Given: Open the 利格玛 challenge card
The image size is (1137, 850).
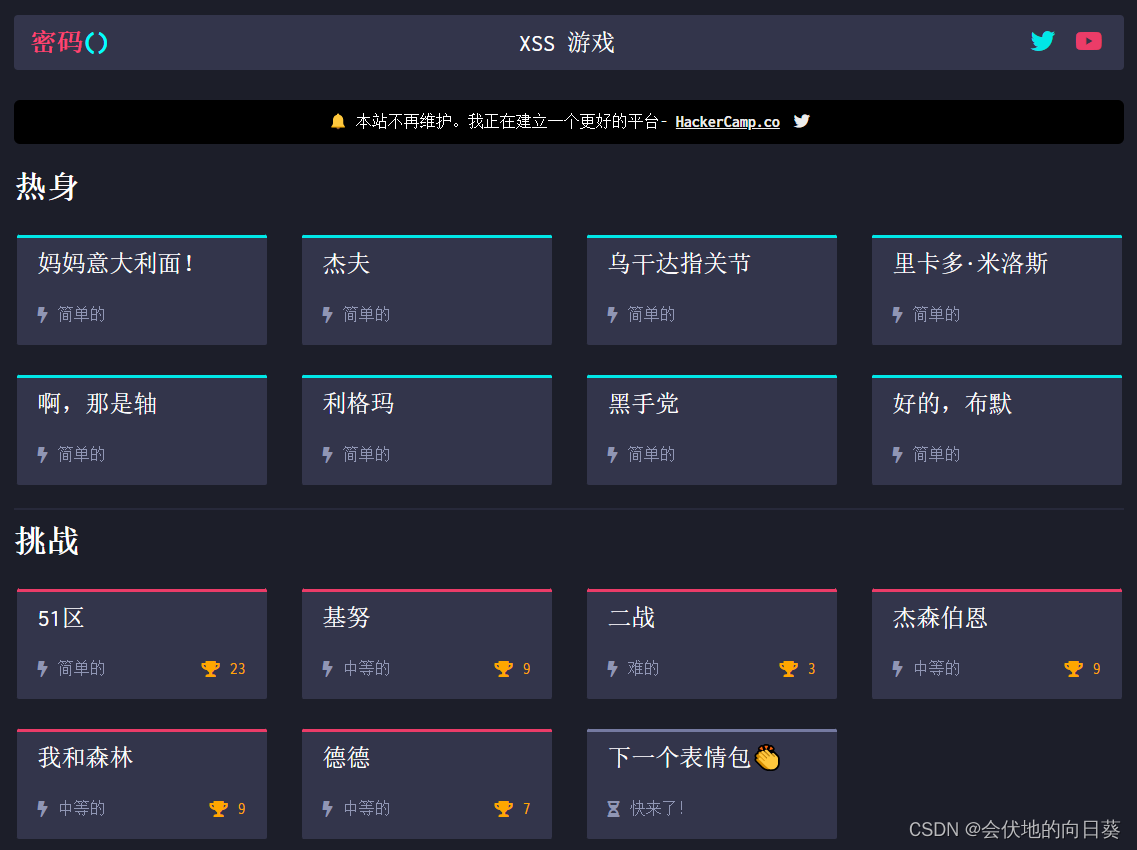Looking at the screenshot, I should [427, 430].
